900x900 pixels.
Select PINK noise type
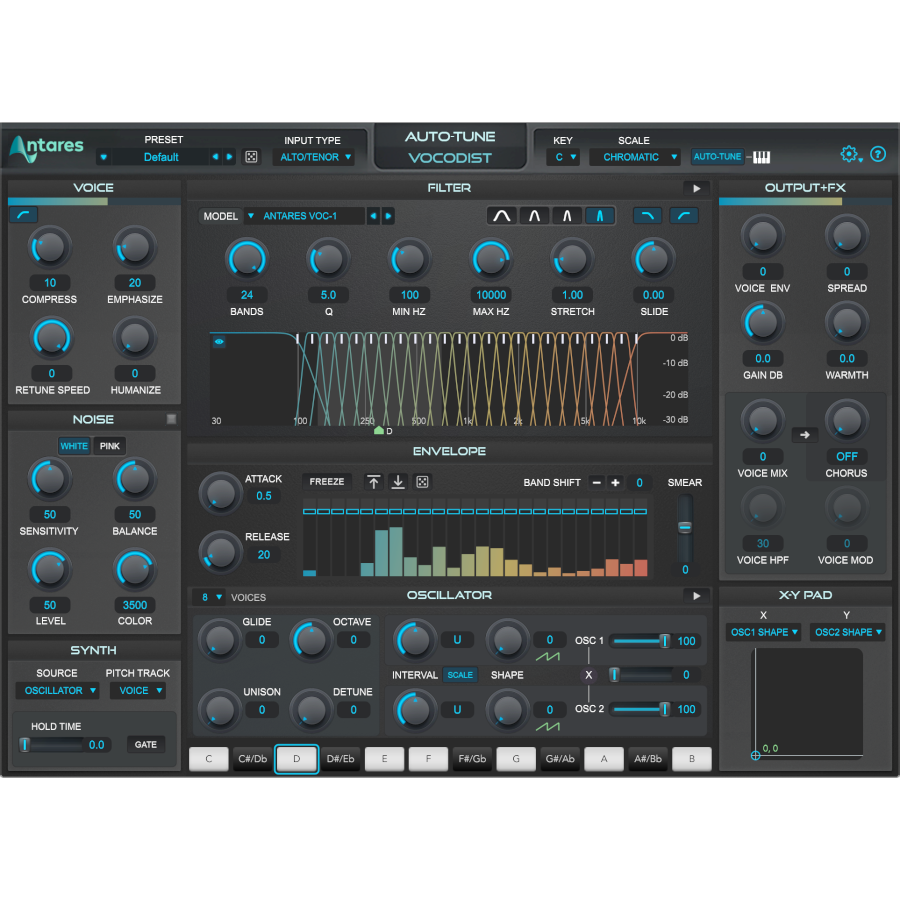pos(110,446)
